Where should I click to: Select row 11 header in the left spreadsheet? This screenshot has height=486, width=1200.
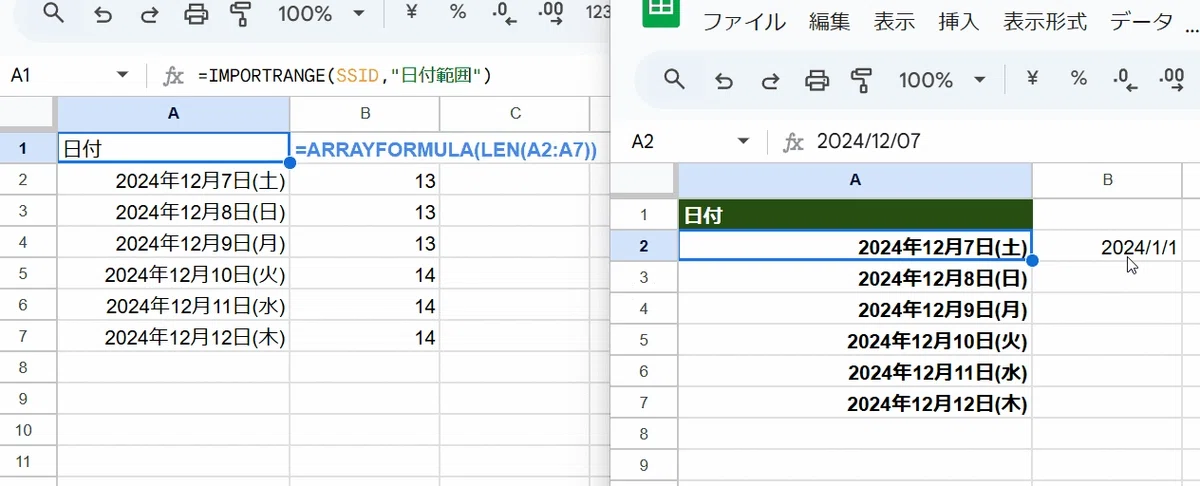(29, 463)
